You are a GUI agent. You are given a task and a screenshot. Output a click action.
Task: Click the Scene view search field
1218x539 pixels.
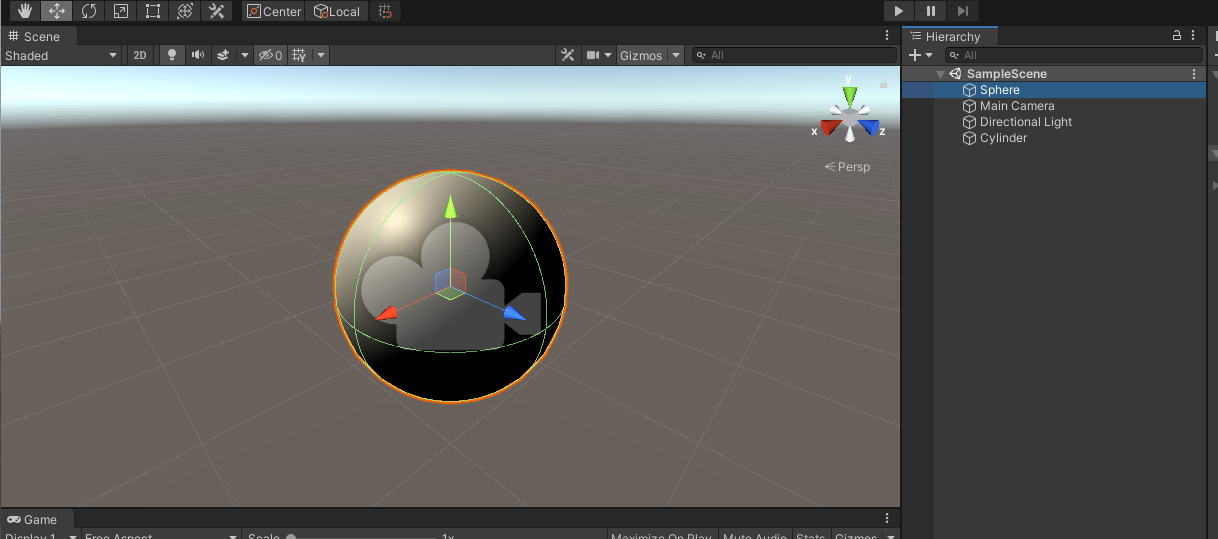(796, 55)
